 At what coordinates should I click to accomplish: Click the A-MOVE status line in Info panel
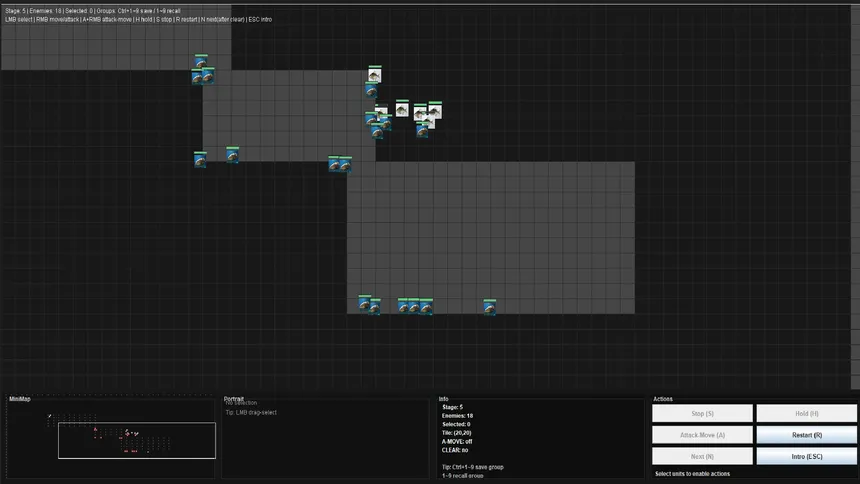(x=458, y=440)
